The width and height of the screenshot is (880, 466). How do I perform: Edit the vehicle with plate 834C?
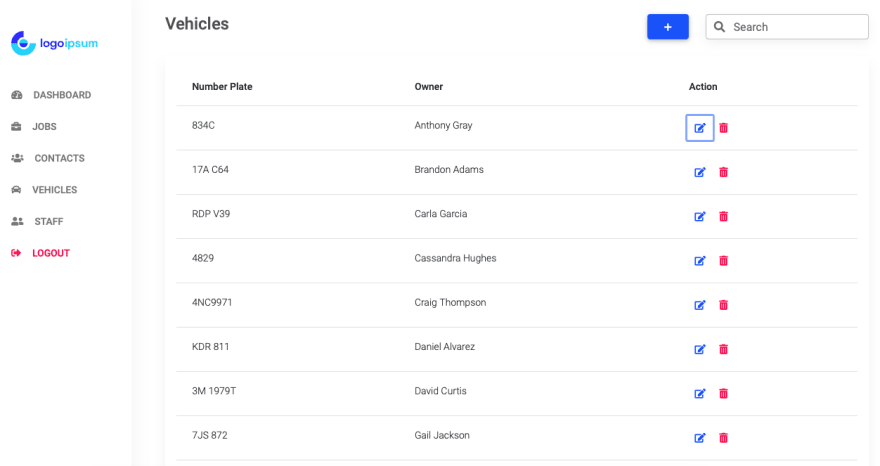[700, 128]
